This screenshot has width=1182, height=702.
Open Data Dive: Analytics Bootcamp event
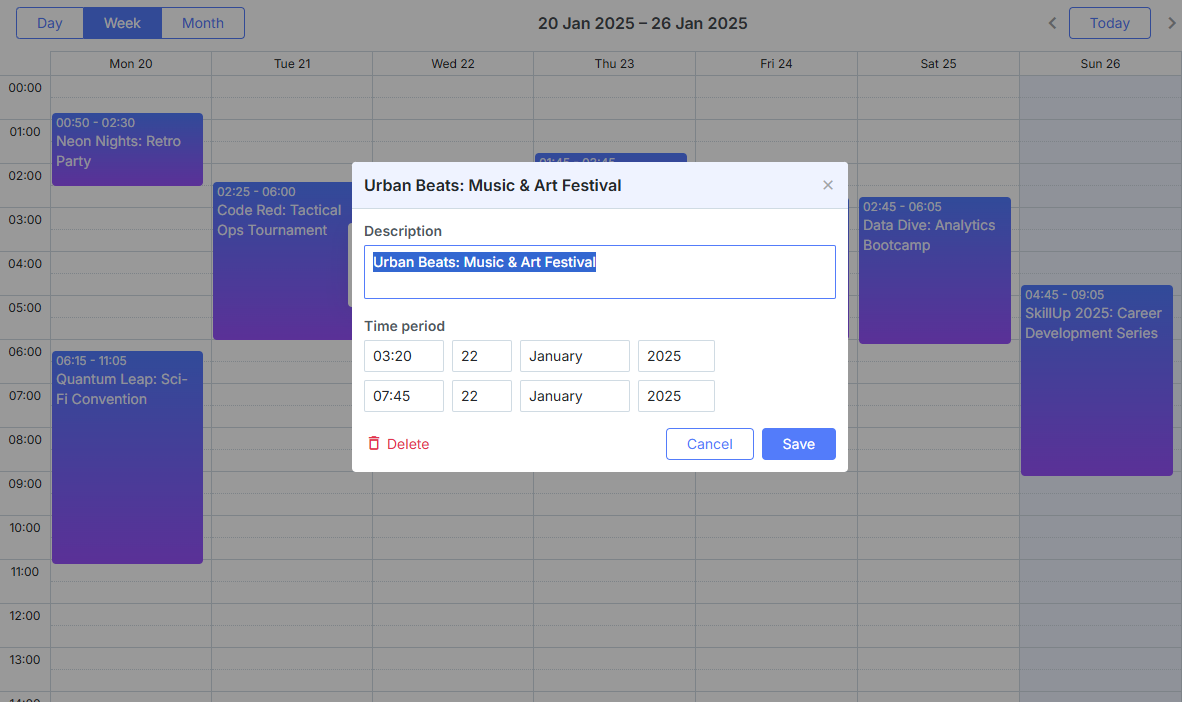(x=935, y=270)
